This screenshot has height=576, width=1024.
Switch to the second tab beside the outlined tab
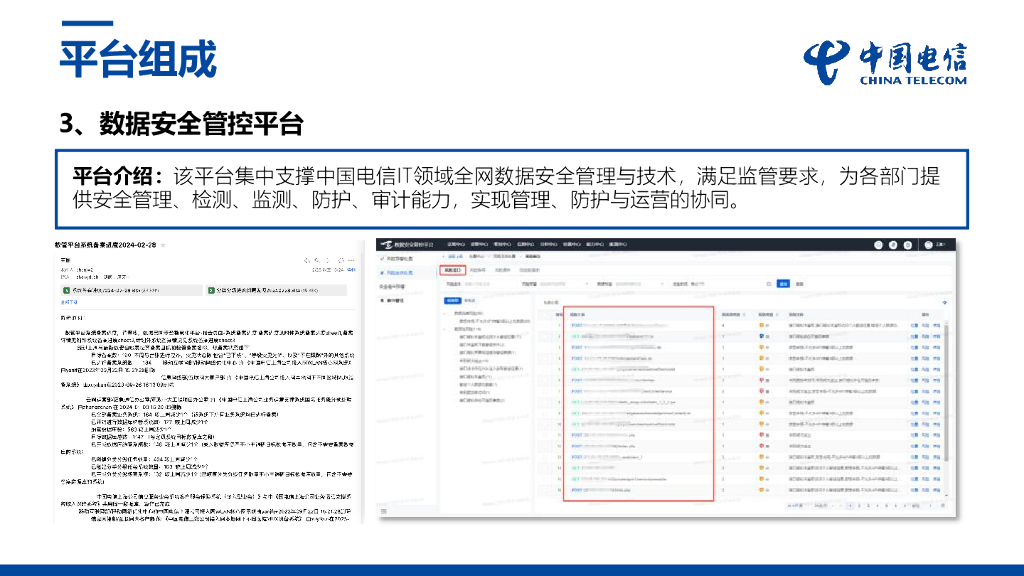(x=477, y=270)
